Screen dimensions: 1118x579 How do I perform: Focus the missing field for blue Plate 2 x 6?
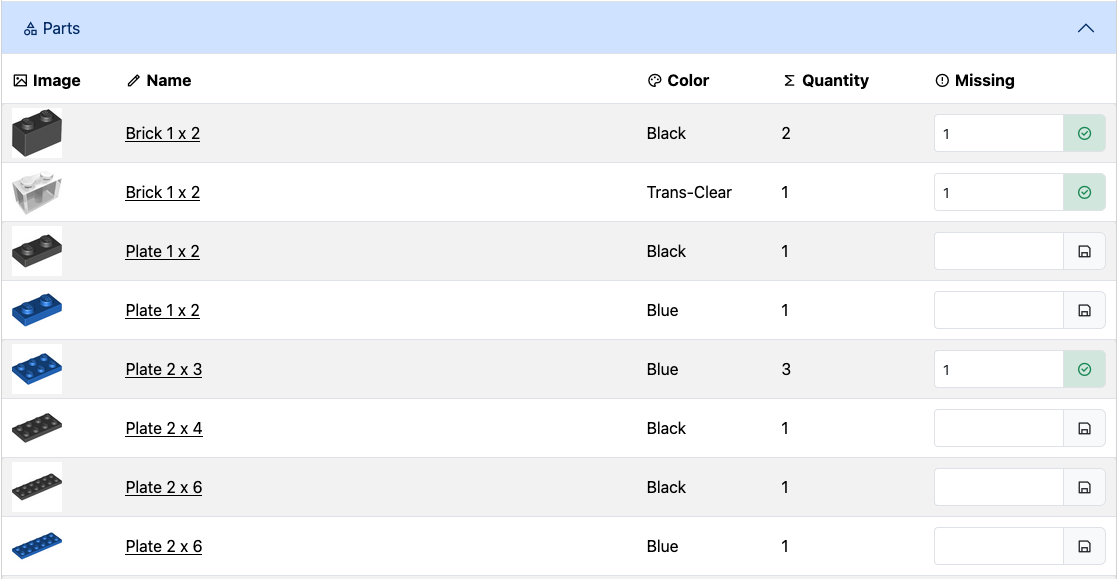(x=998, y=547)
